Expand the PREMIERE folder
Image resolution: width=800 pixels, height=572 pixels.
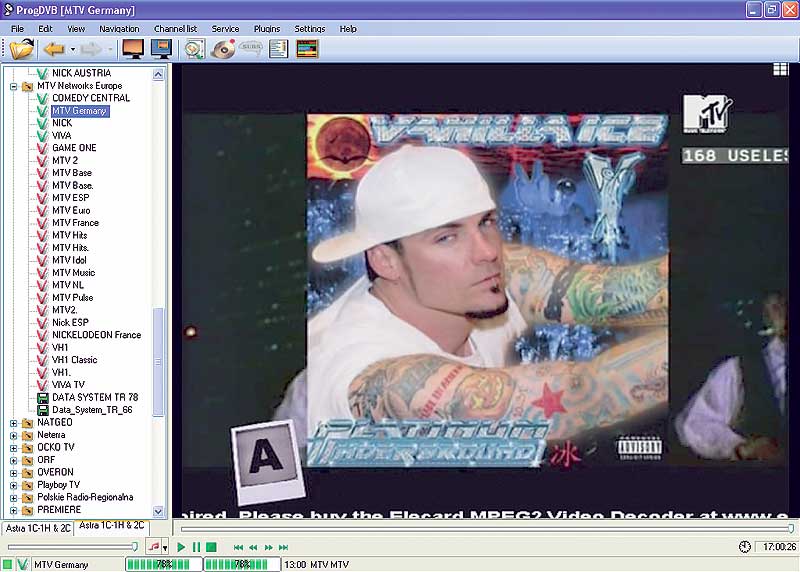[x=14, y=510]
